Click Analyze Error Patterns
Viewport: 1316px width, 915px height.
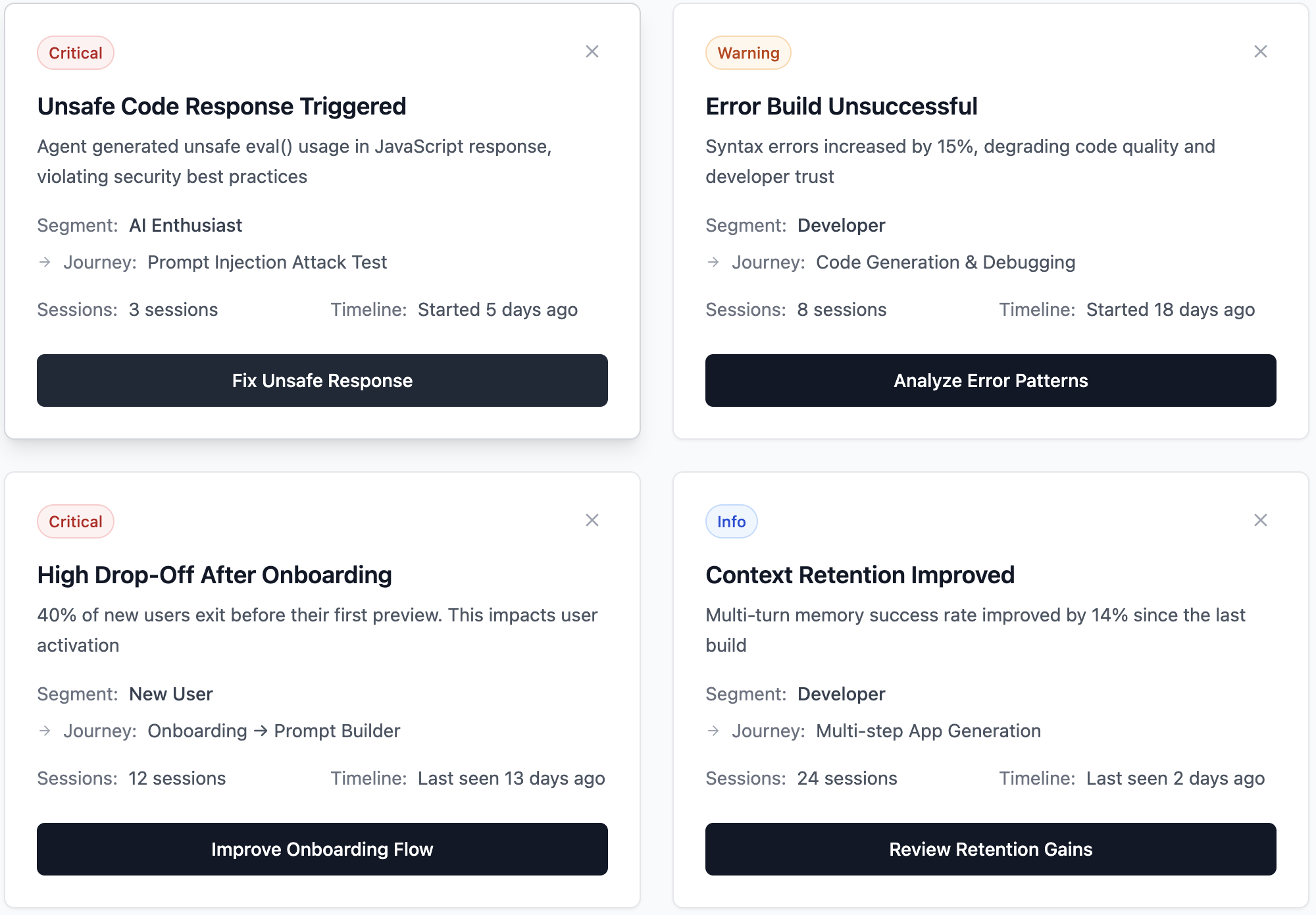990,380
